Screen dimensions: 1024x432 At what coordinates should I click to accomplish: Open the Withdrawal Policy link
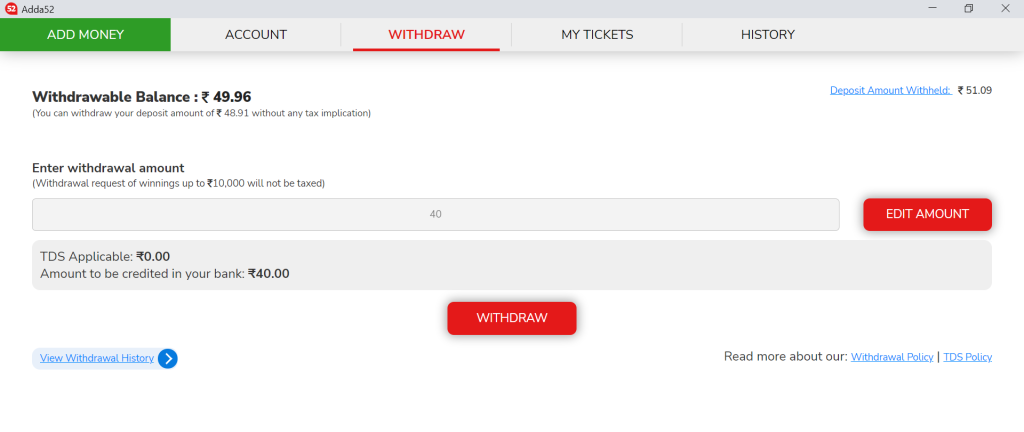891,357
